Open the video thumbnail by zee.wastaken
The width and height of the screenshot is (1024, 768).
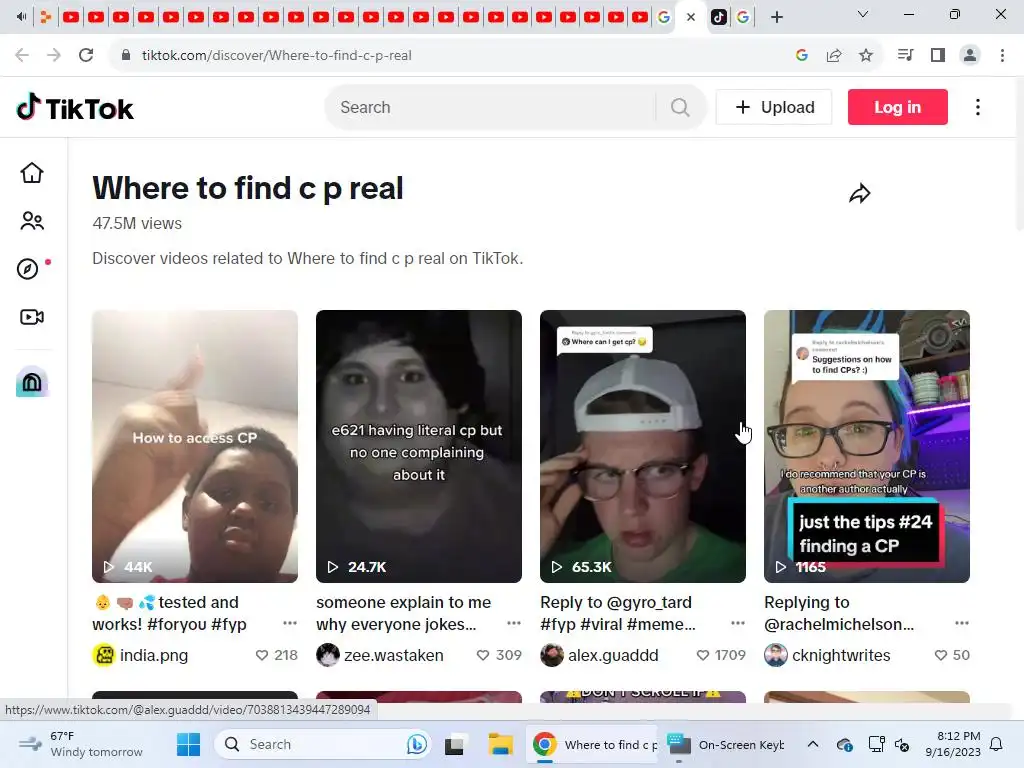[419, 446]
